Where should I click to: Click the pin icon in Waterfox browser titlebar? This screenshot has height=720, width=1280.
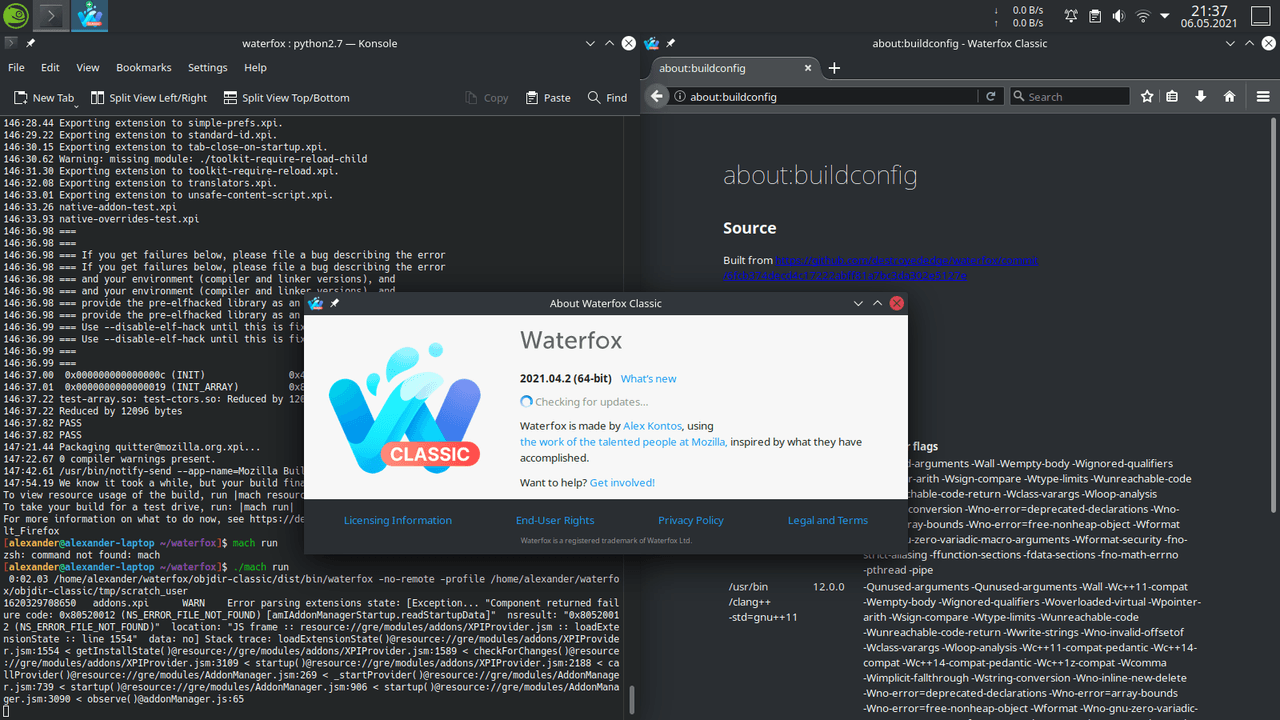click(x=671, y=43)
